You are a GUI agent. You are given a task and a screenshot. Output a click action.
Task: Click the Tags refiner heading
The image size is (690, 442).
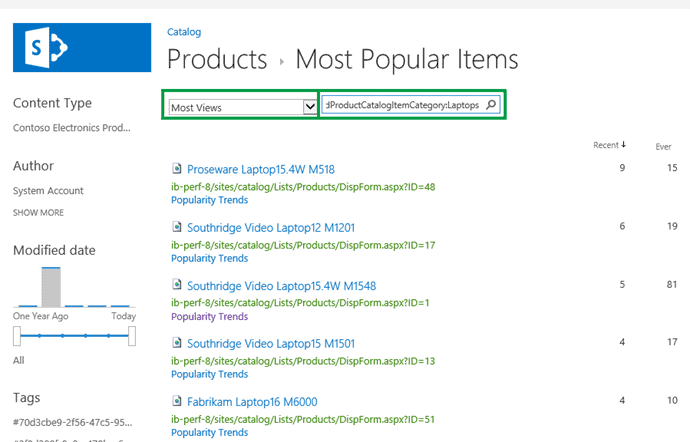[26, 398]
